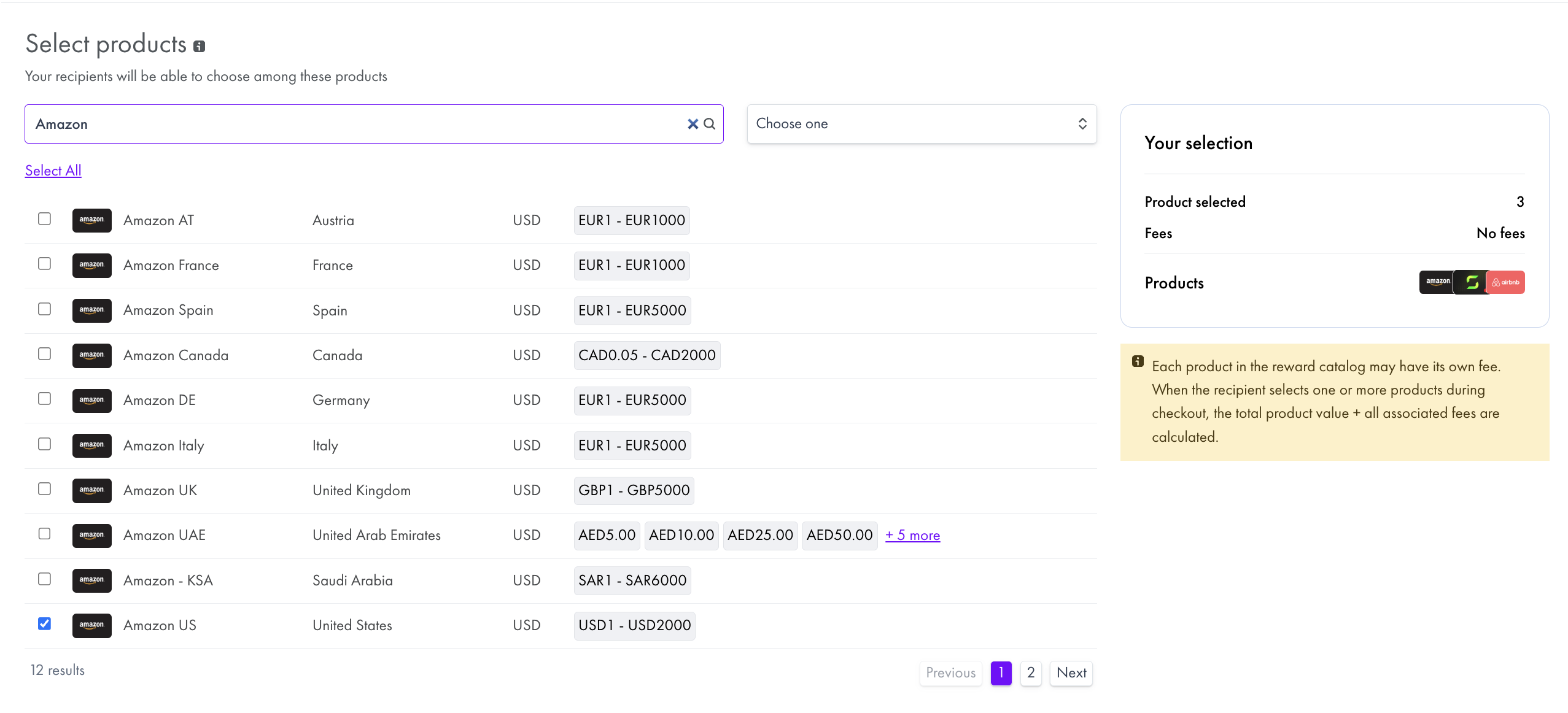Click the Previous page button
Viewport: 1568px width, 713px height.
click(951, 673)
